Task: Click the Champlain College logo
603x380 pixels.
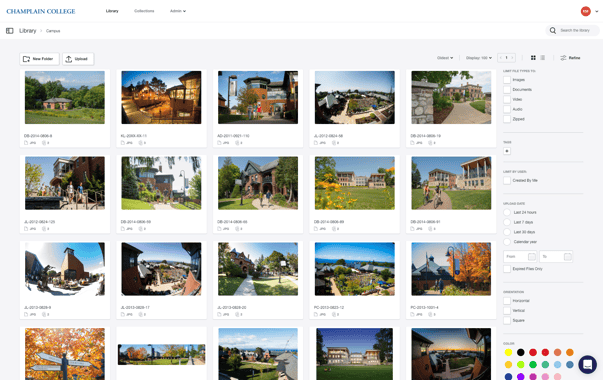Action: pyautogui.click(x=41, y=11)
